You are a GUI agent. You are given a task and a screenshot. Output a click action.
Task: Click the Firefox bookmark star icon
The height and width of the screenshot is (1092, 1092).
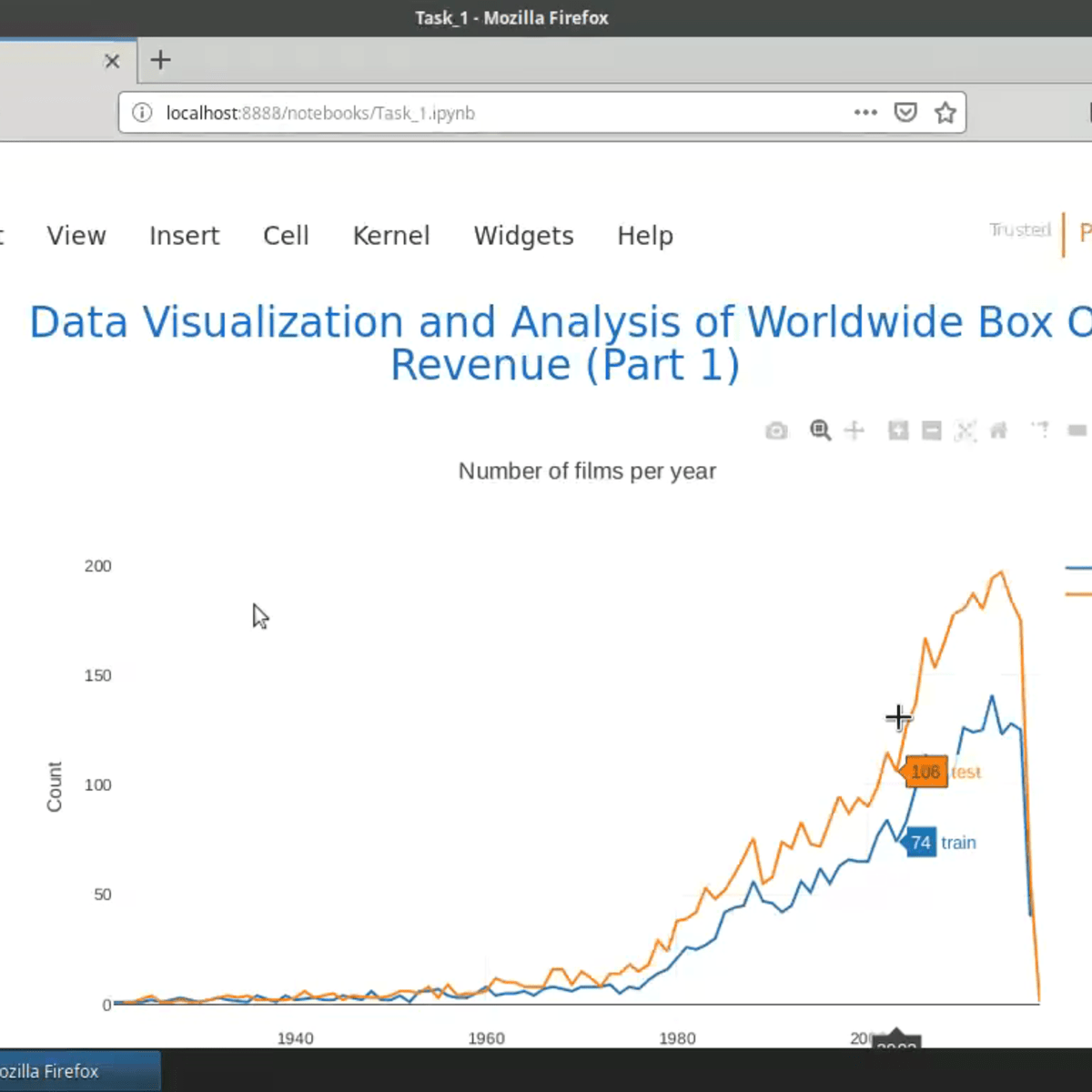[945, 112]
